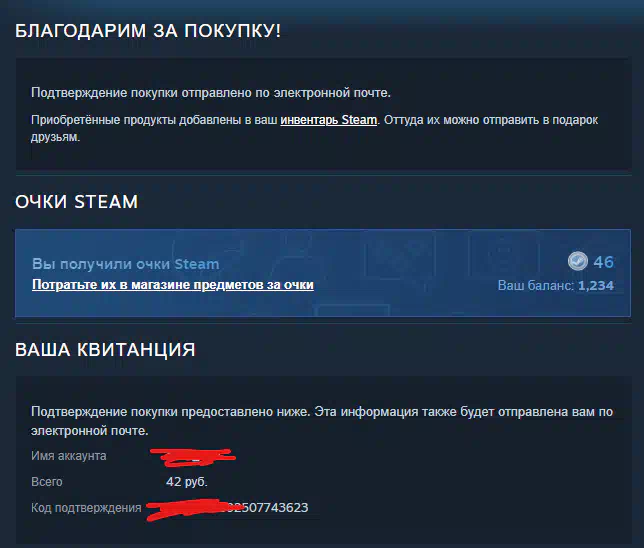
Task: Select the earned points number 46
Action: point(603,262)
